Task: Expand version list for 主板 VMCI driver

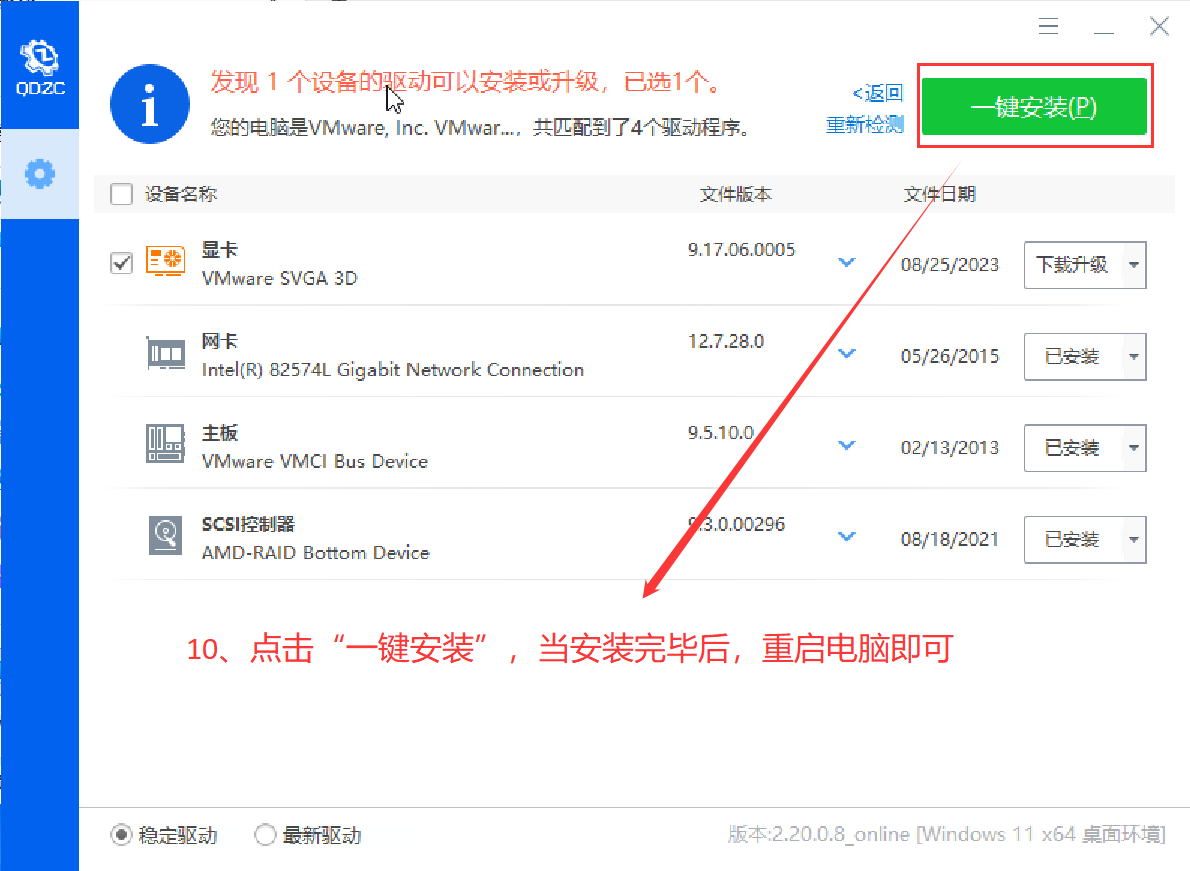Action: coord(846,445)
